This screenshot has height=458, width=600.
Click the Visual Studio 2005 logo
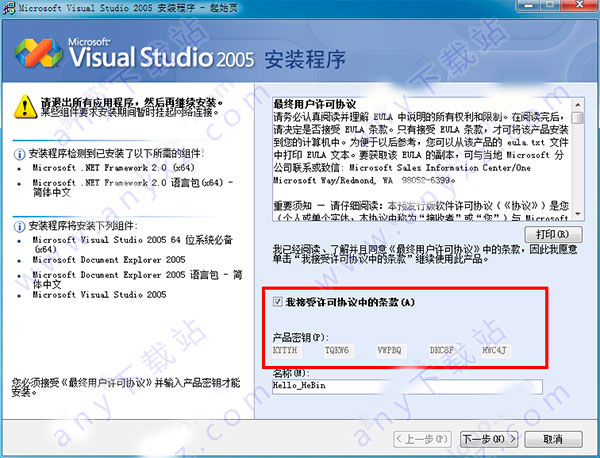(x=38, y=53)
